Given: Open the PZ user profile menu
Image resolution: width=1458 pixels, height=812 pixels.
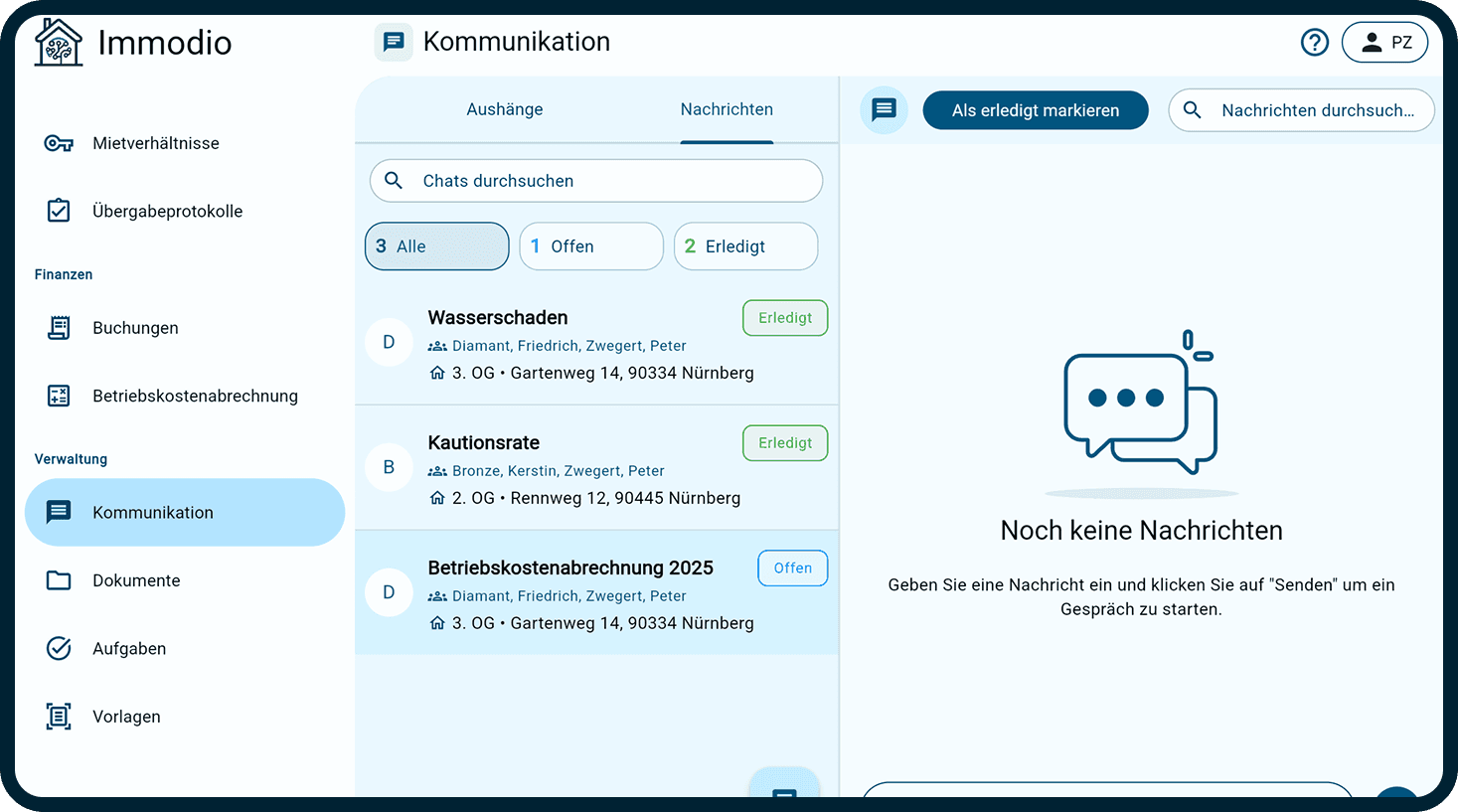Looking at the screenshot, I should click(1385, 43).
